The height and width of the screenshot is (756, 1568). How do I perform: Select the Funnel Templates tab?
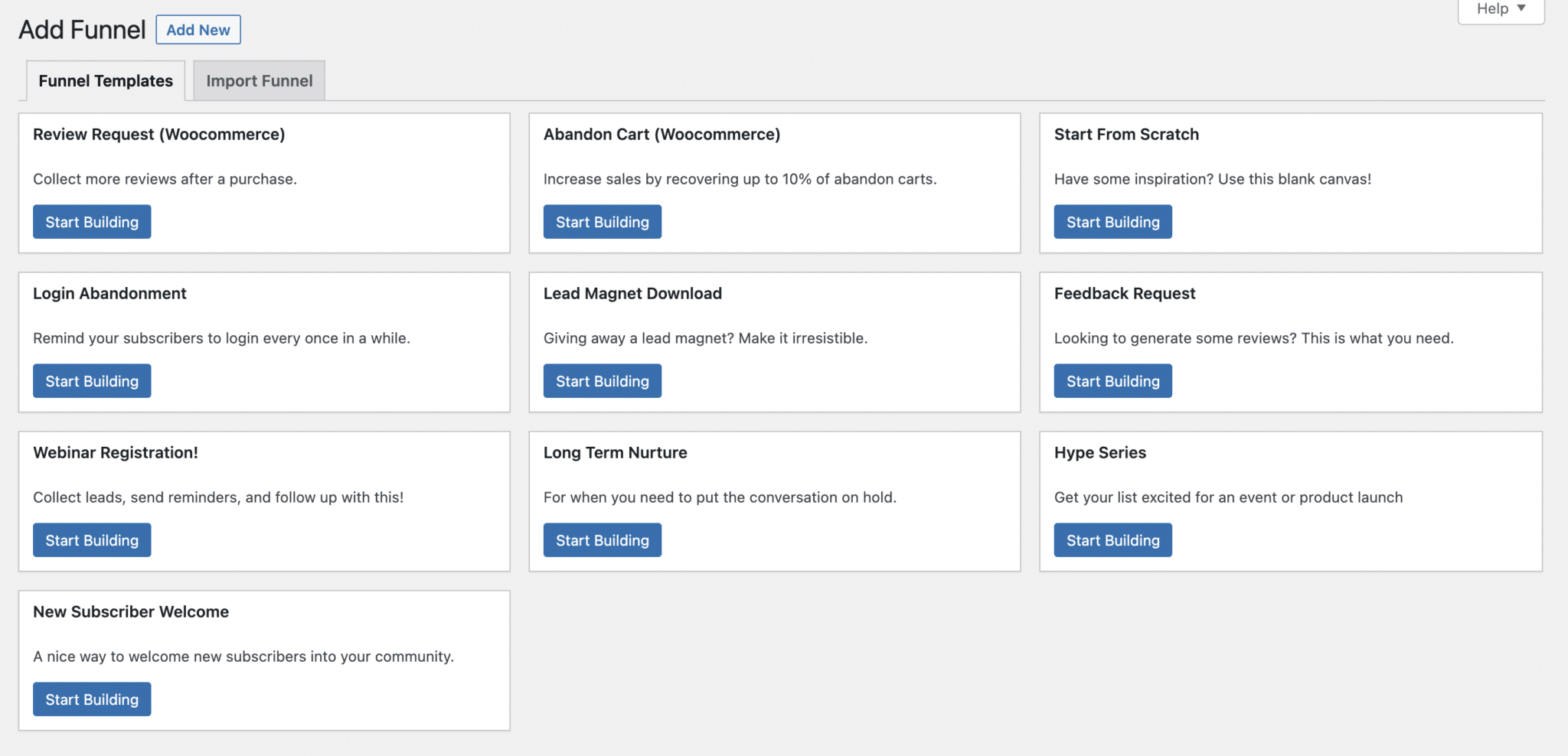point(105,80)
